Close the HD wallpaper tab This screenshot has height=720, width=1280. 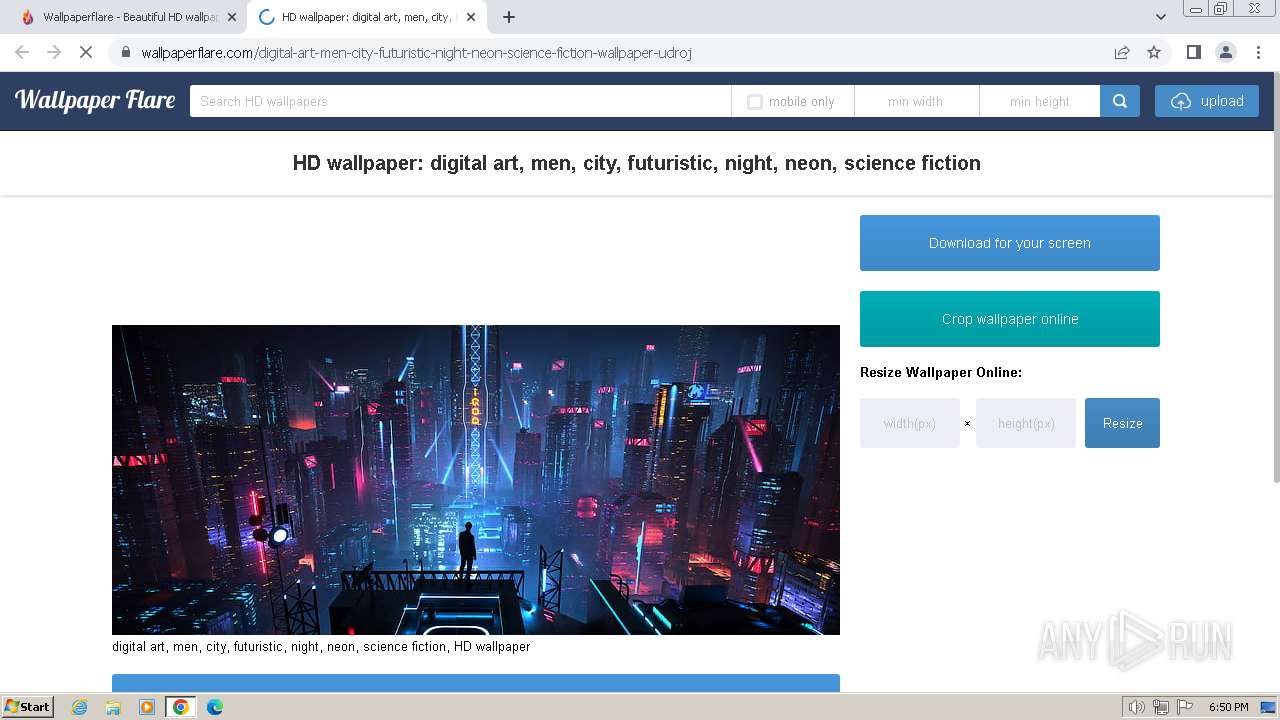[x=471, y=17]
